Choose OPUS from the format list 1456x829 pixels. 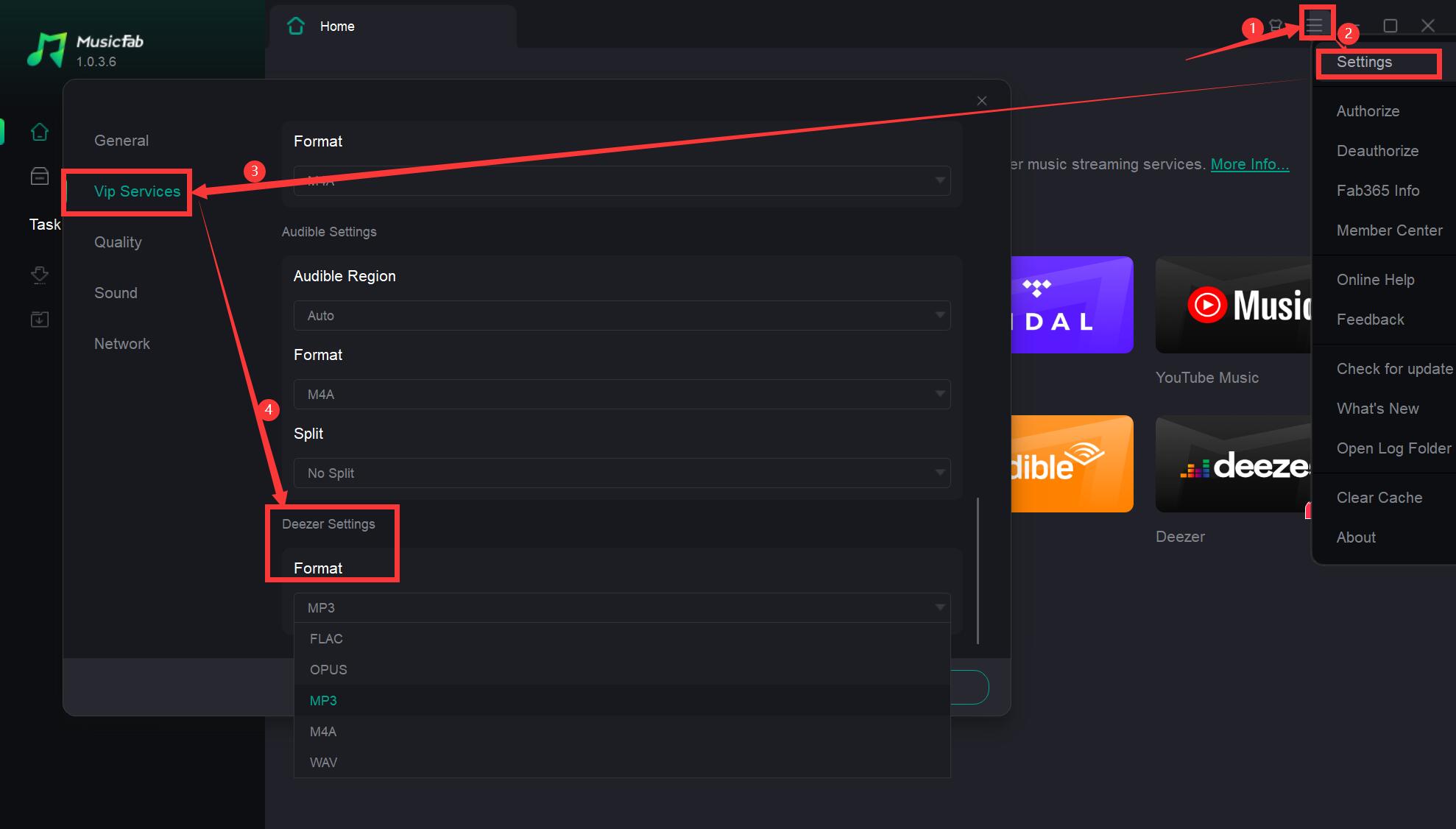coord(622,670)
